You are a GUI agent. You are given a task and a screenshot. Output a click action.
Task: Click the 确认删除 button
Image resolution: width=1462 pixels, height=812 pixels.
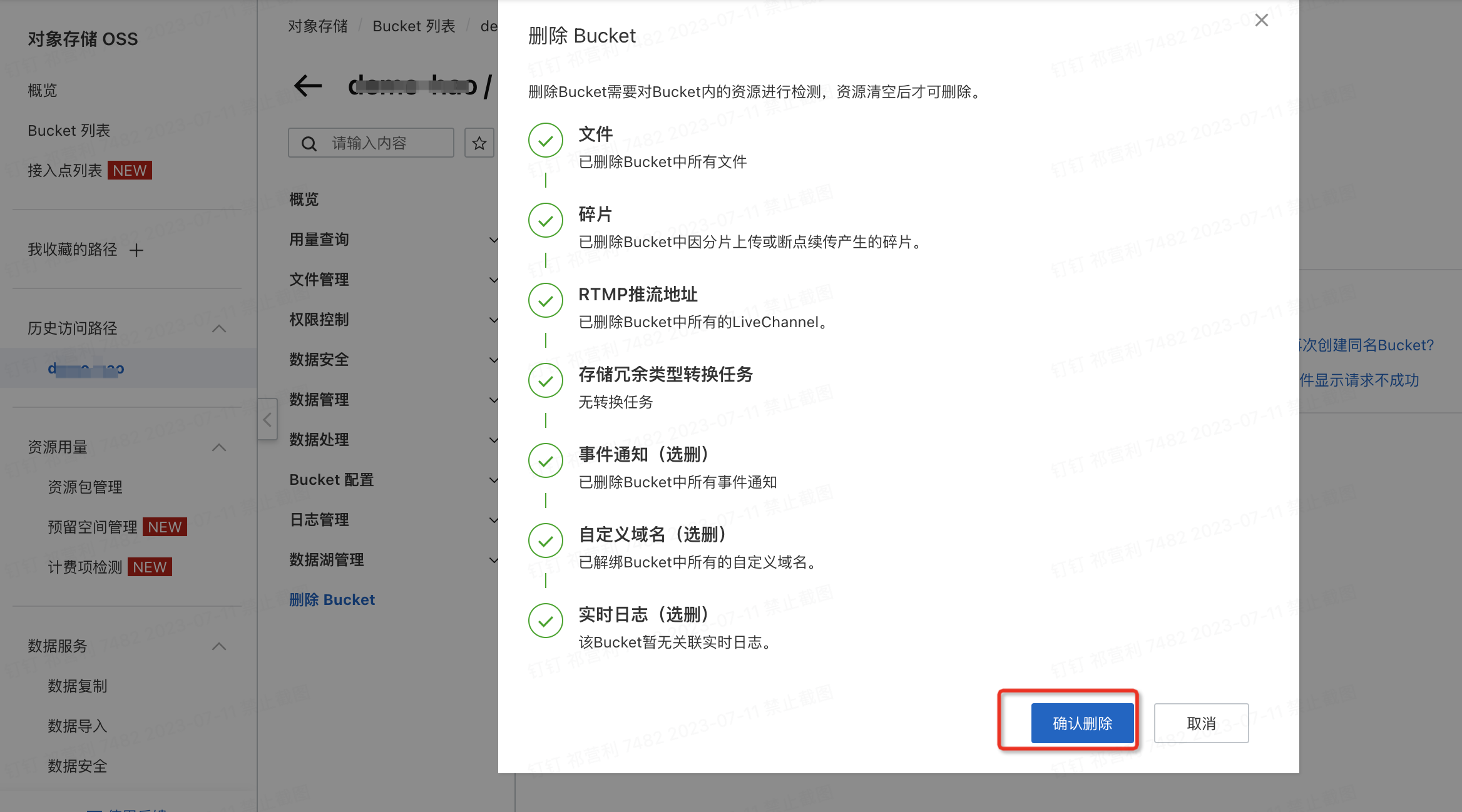tap(1082, 723)
